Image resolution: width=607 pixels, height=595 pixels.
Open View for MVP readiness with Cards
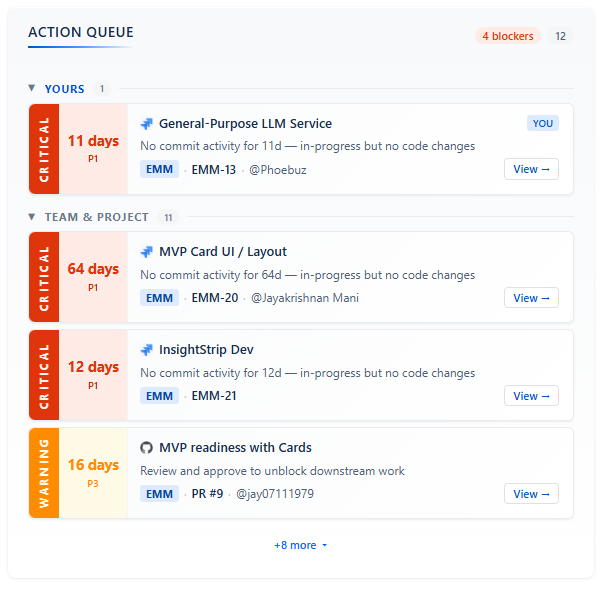[x=531, y=494]
